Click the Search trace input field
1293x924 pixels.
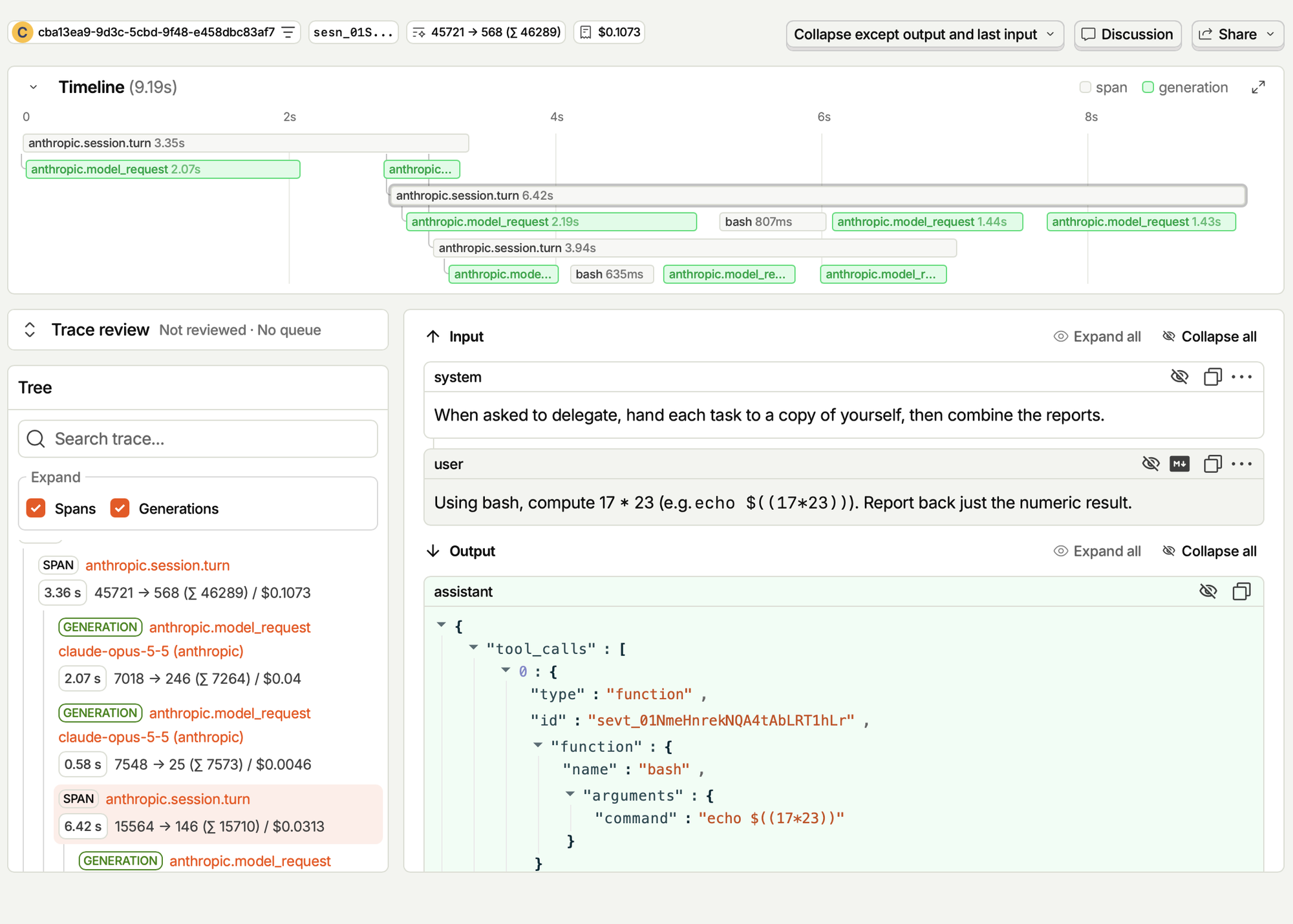click(x=198, y=439)
